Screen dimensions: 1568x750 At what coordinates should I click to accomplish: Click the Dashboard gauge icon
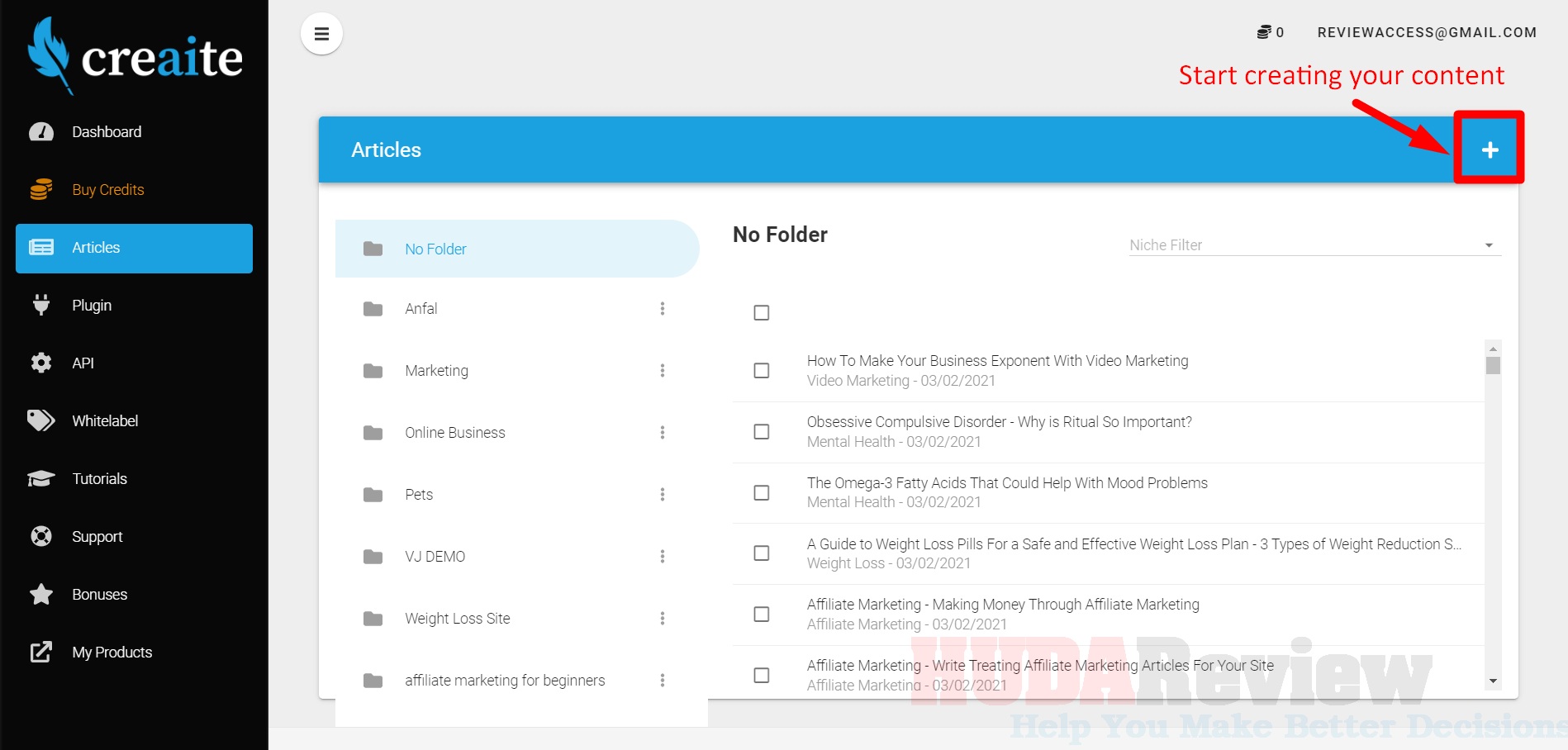[41, 132]
